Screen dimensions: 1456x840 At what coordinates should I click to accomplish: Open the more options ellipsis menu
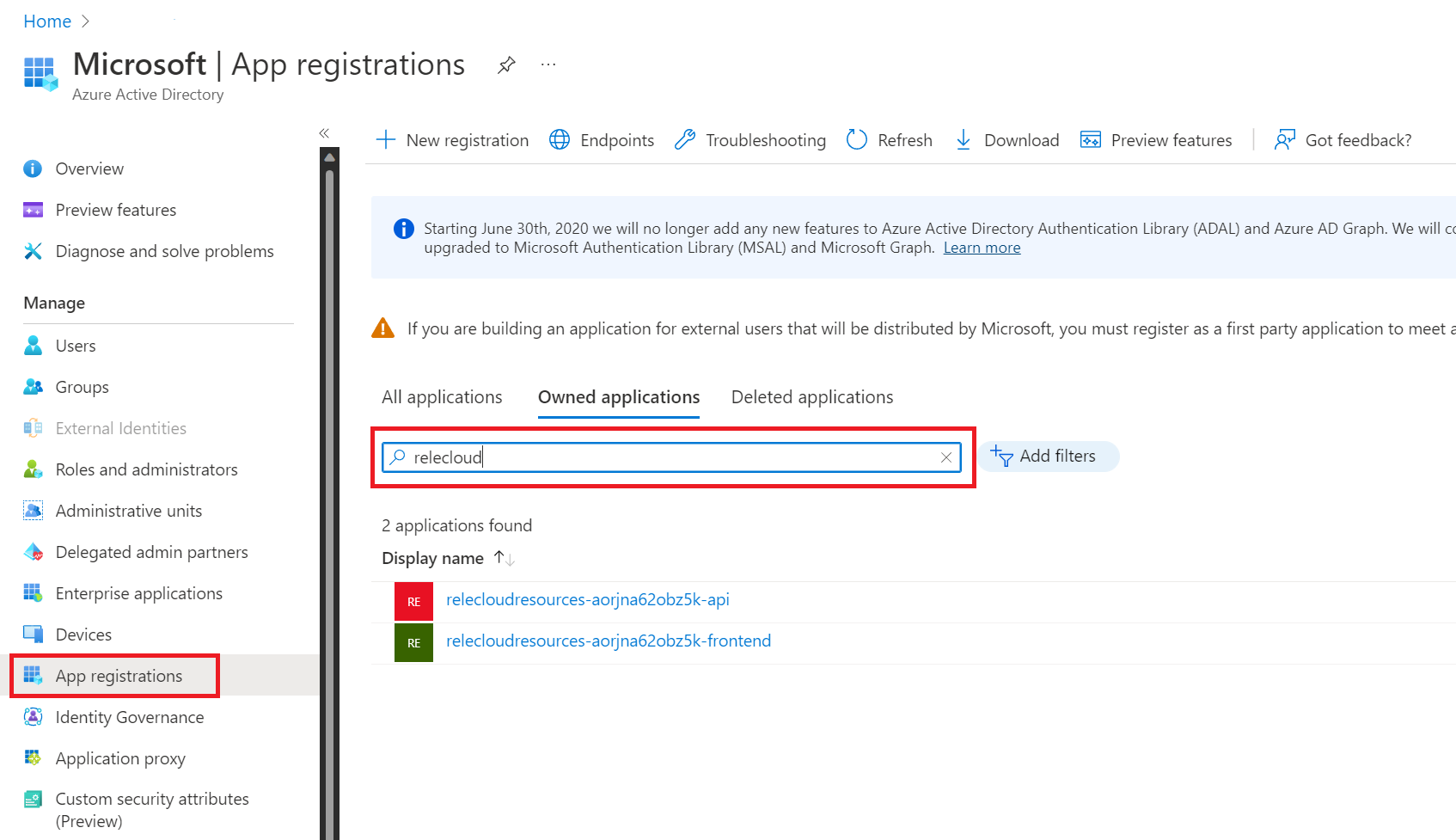coord(548,64)
